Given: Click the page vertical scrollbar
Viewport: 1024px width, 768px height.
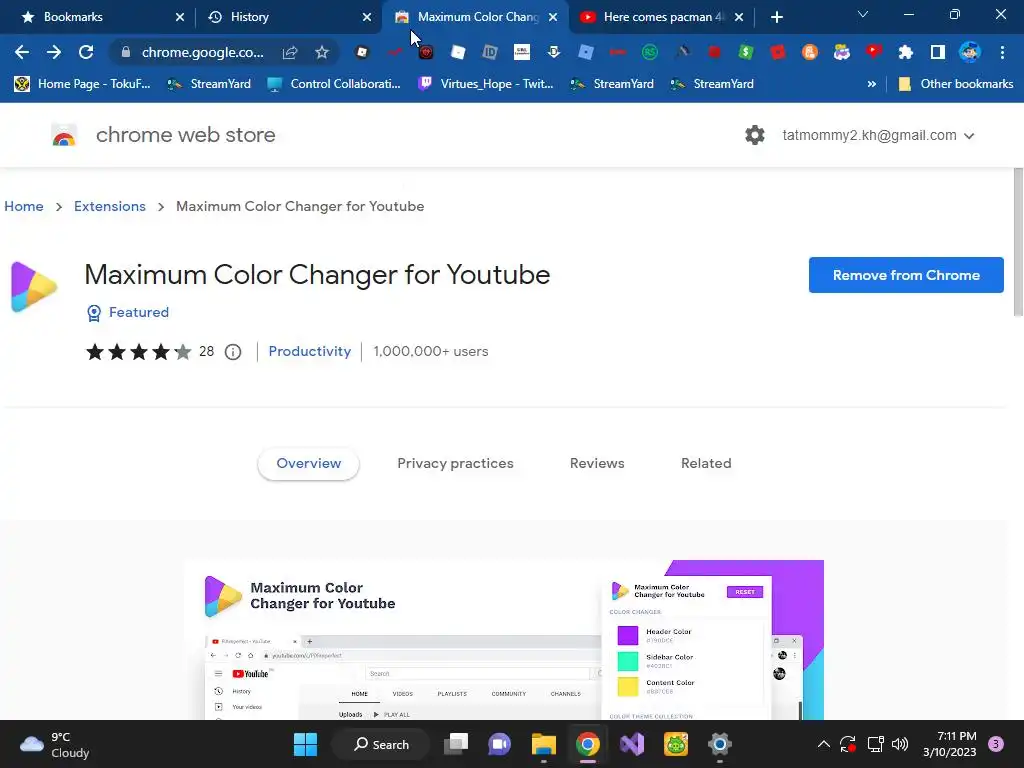Looking at the screenshot, I should point(1017,242).
